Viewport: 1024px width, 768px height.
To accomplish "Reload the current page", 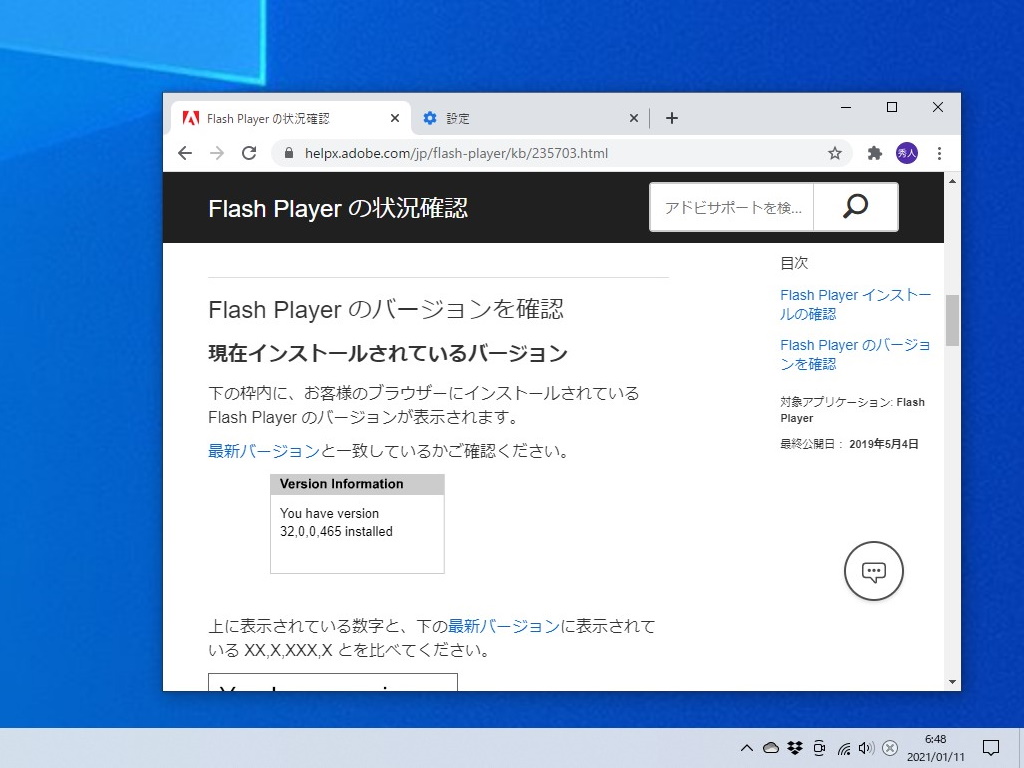I will [x=249, y=153].
